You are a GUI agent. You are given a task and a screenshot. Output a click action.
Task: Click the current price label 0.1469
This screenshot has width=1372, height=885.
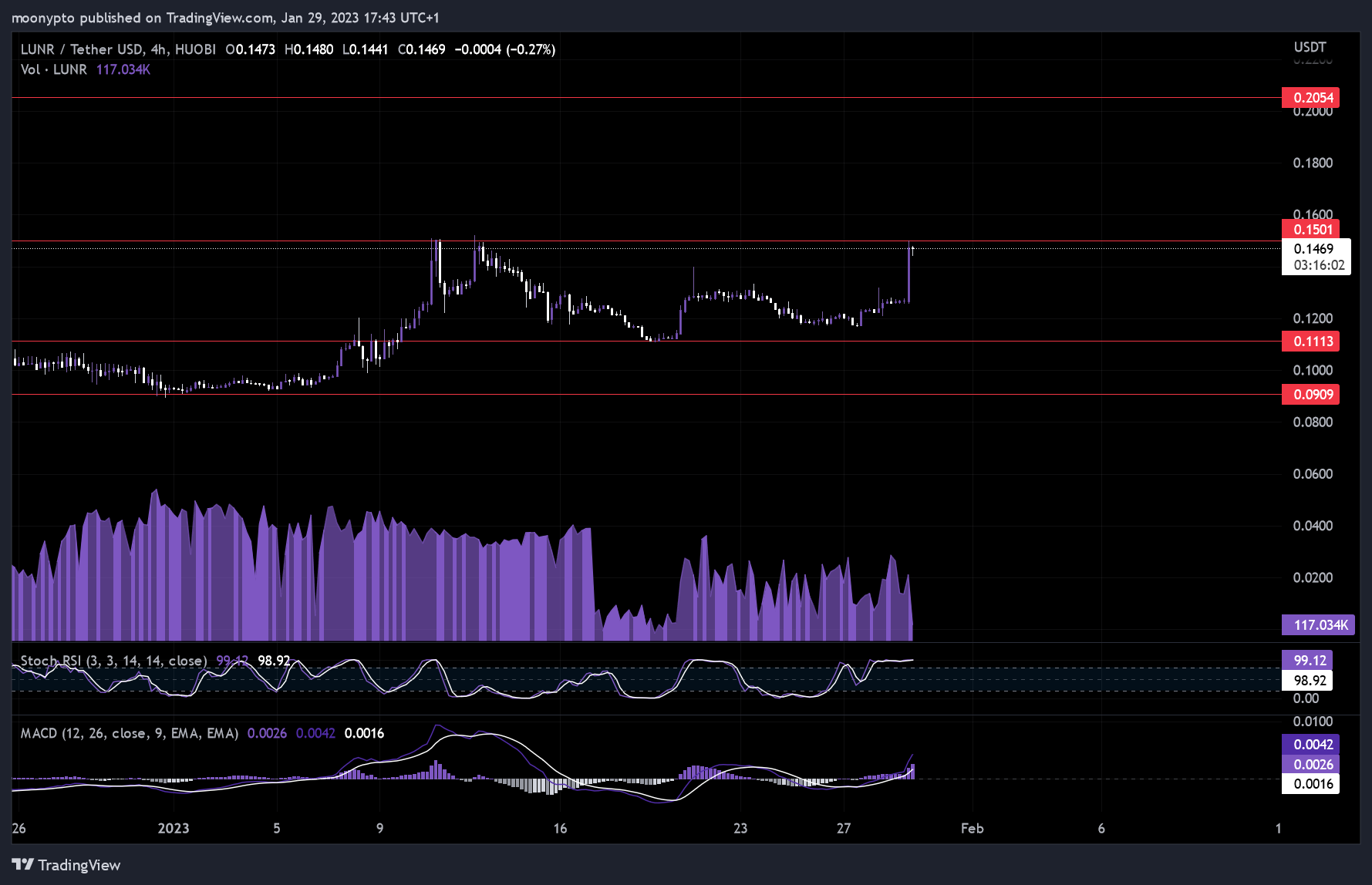pos(1314,248)
